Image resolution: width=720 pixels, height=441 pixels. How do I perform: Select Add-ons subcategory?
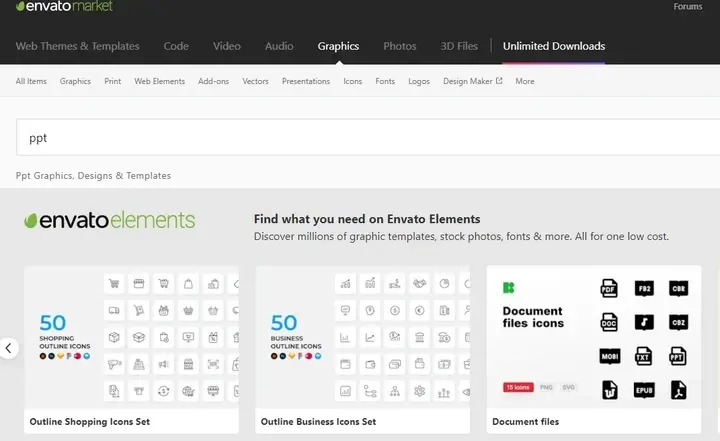213,81
